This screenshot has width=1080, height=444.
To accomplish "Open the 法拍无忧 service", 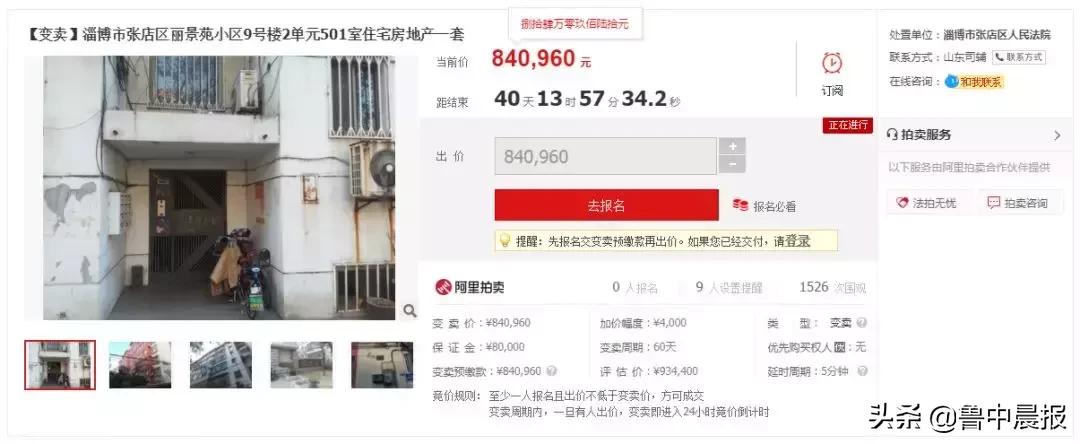I will pos(929,203).
